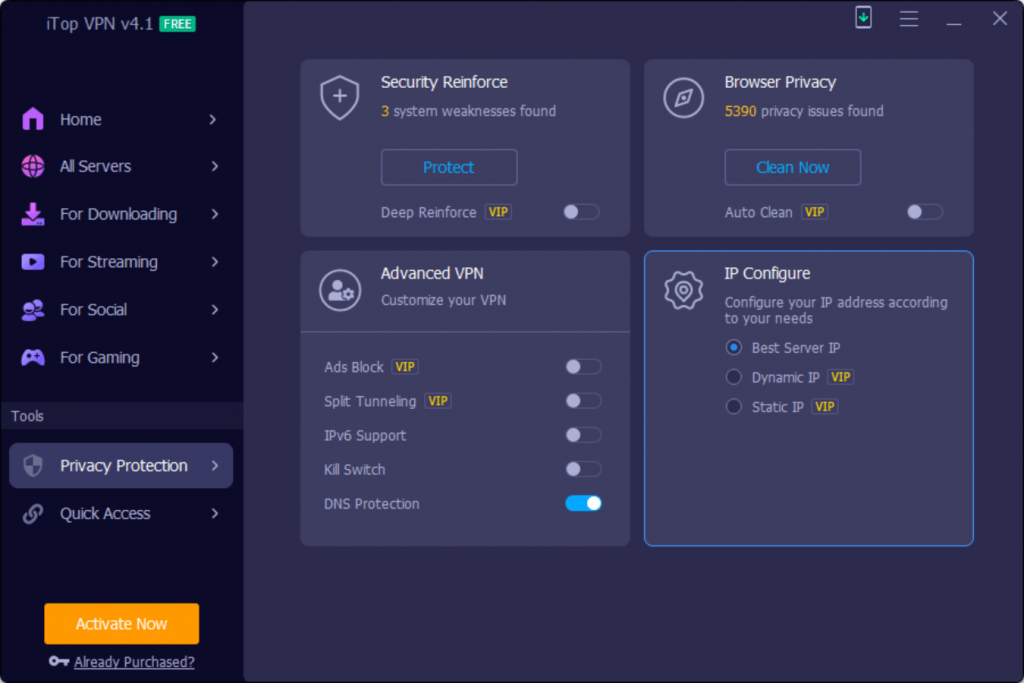Open the Already Purchased? link
Viewport: 1024px width, 683px height.
134,662
